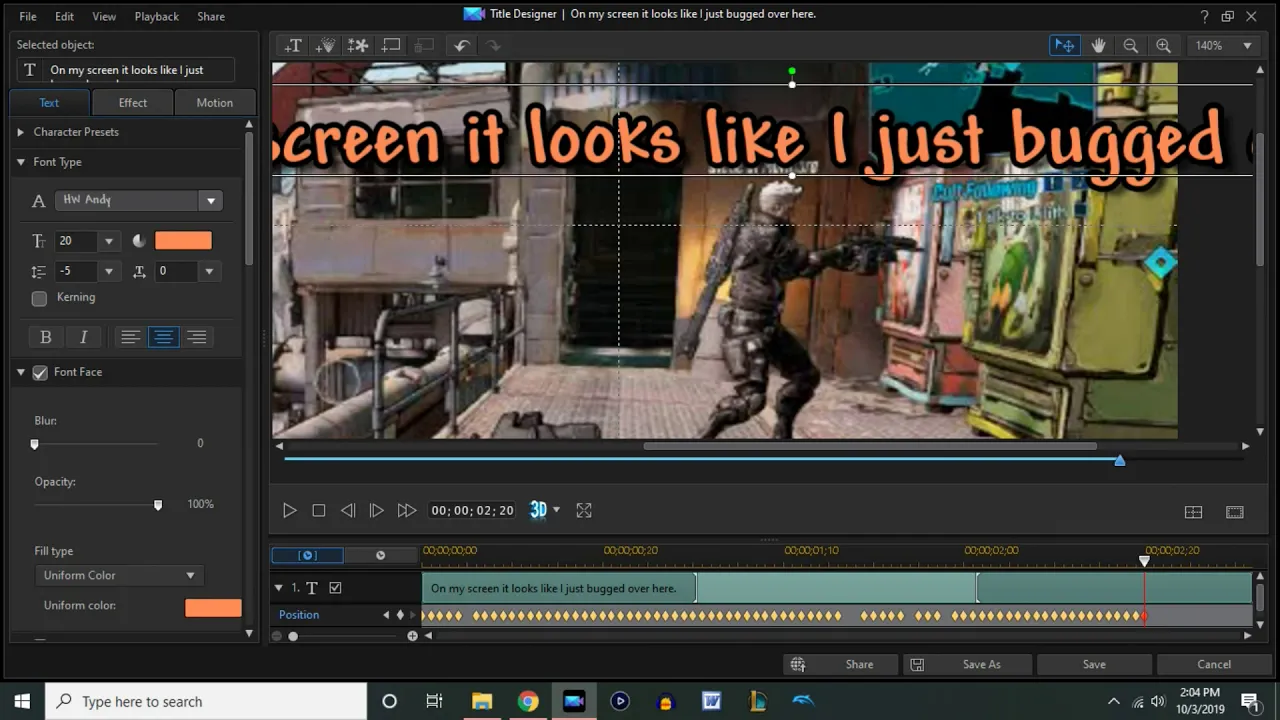Open the text spacing 0 dropdown

(209, 271)
